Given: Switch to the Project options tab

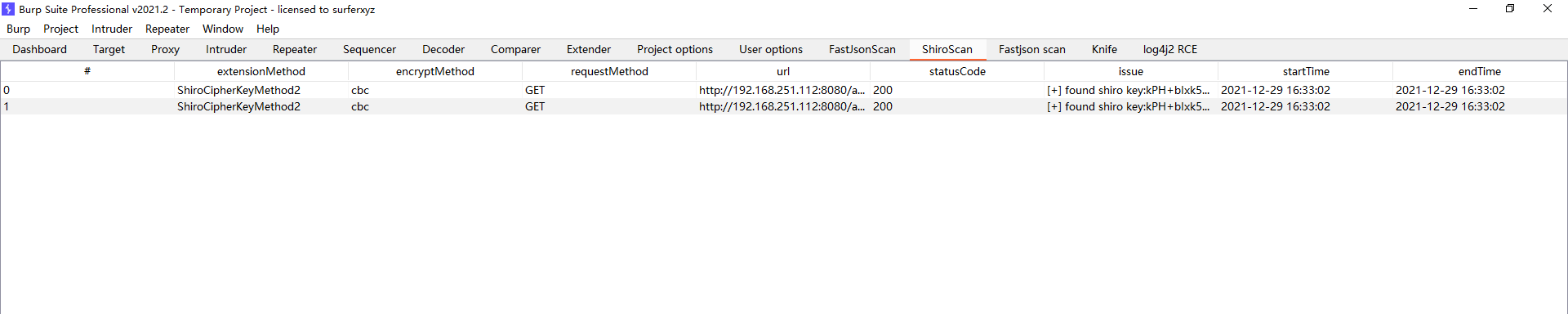Looking at the screenshot, I should [675, 49].
